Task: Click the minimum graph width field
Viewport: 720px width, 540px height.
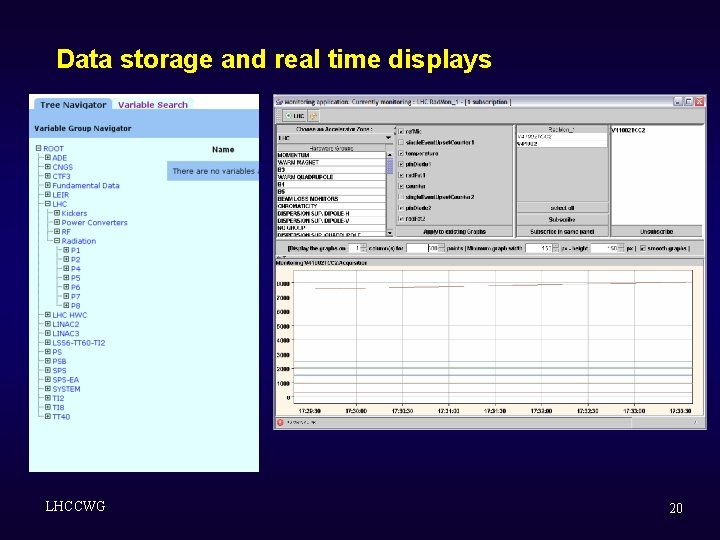Action: tap(539, 248)
